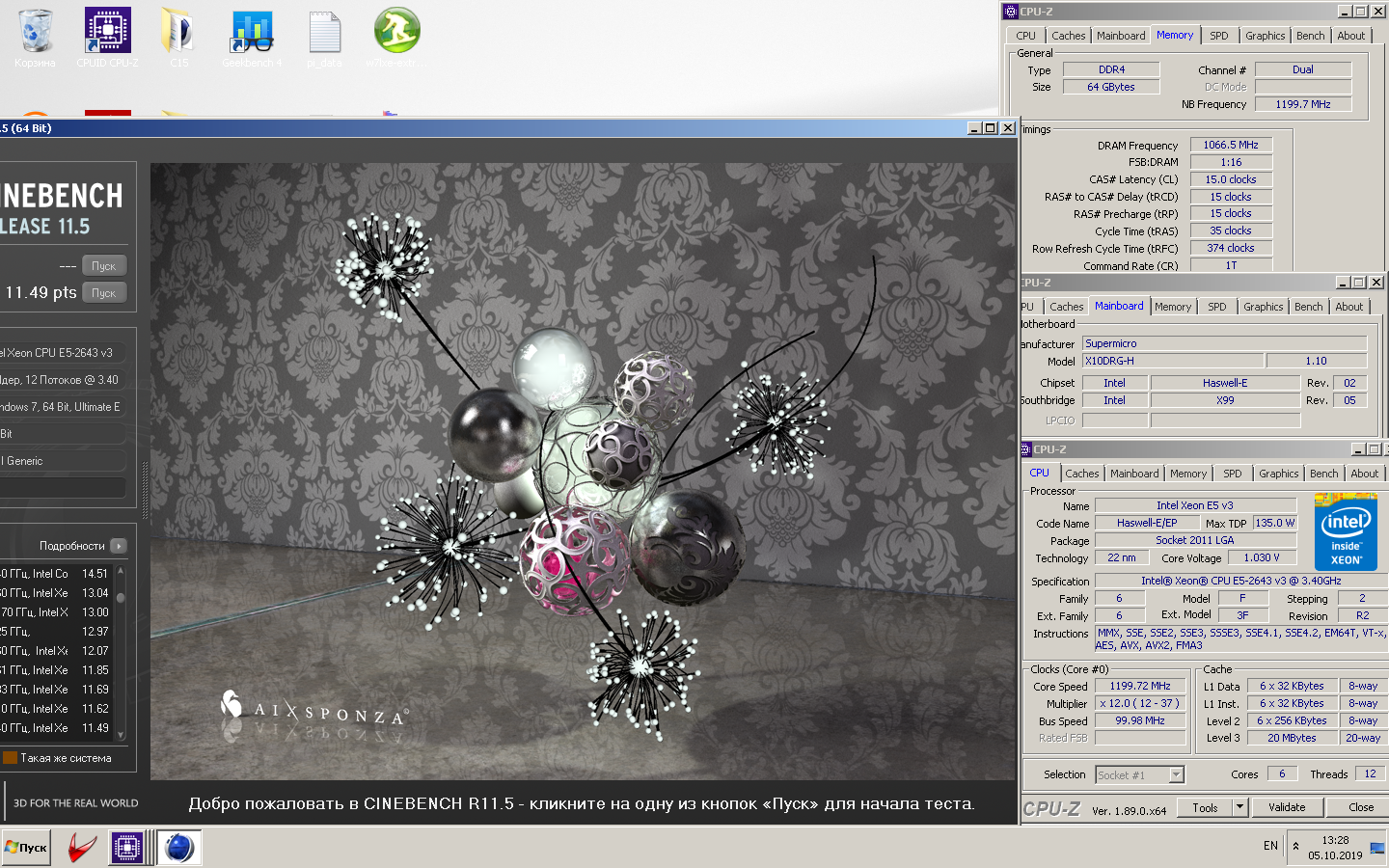Select the pi_data text file icon

324,39
